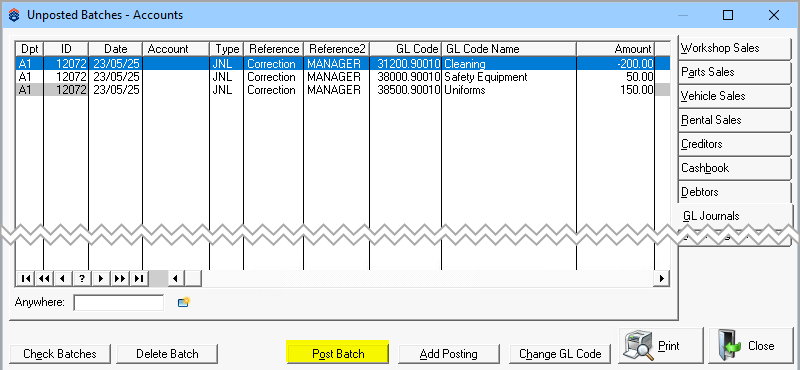This screenshot has width=800, height=370.
Task: Click Add Posting button
Action: click(x=448, y=354)
